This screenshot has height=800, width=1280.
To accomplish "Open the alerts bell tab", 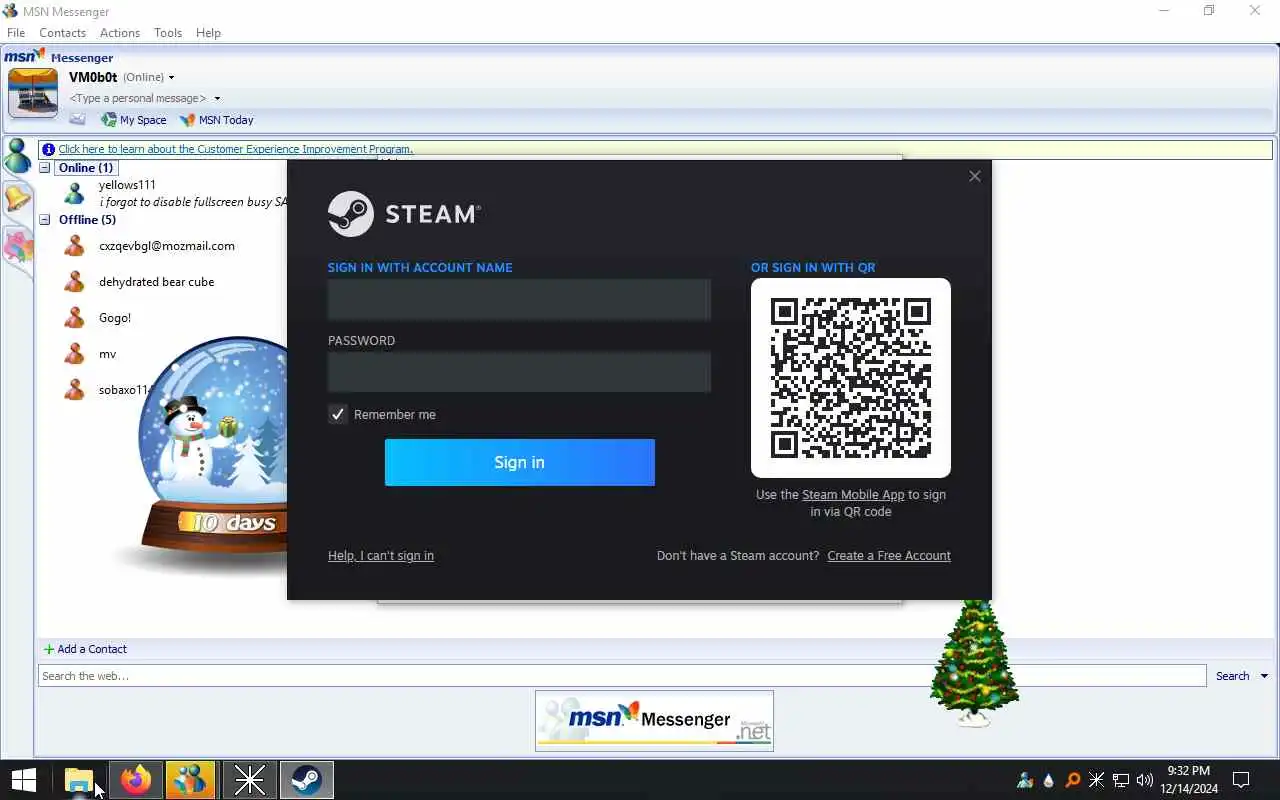I will 18,199.
